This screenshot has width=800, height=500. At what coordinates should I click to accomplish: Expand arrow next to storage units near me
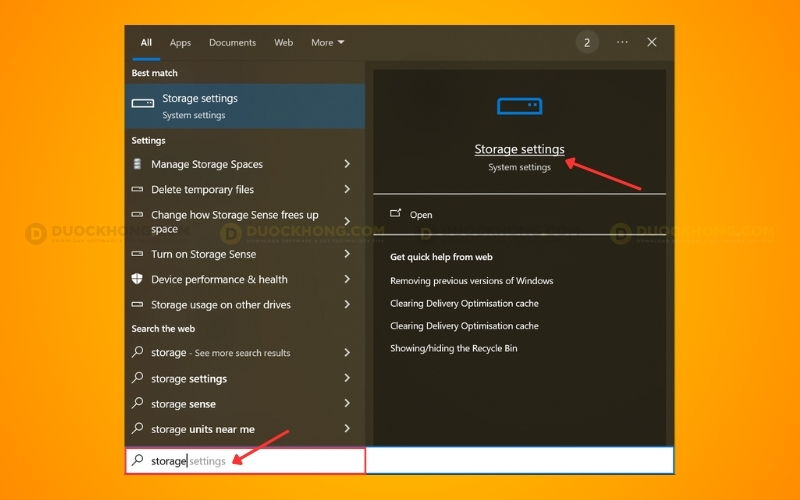[x=347, y=429]
